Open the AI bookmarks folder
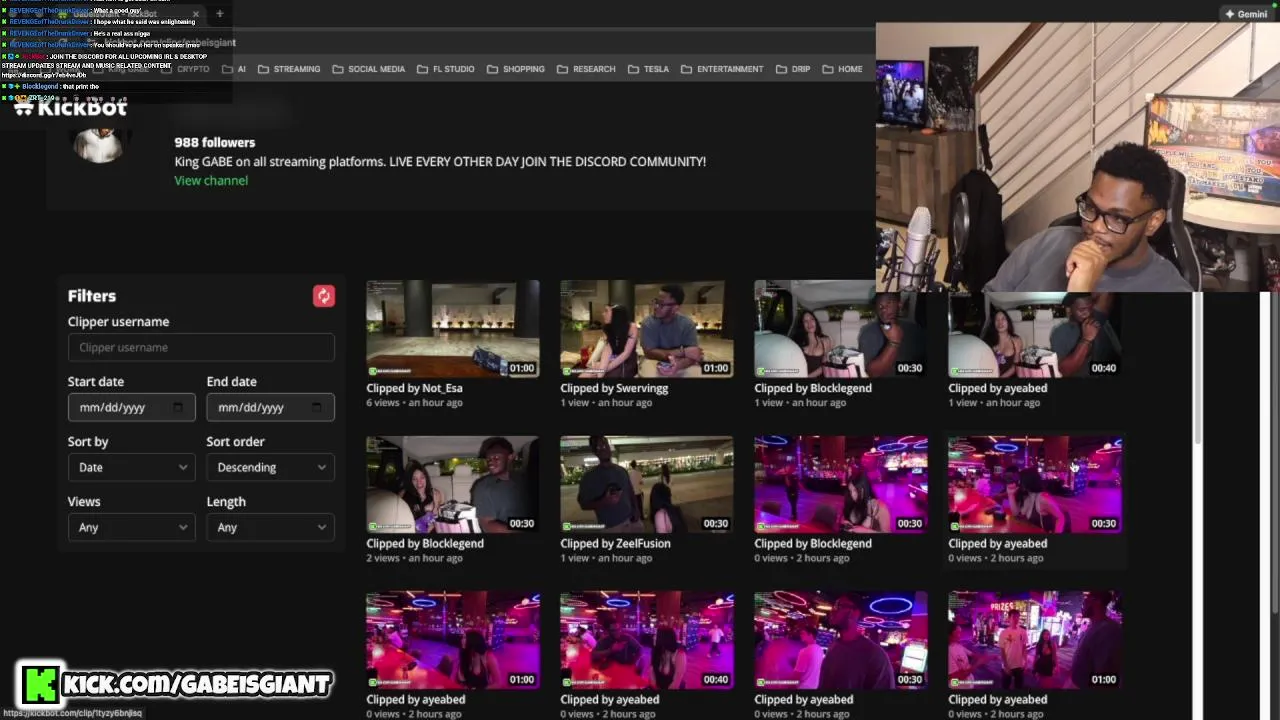Image resolution: width=1280 pixels, height=720 pixels. click(235, 69)
